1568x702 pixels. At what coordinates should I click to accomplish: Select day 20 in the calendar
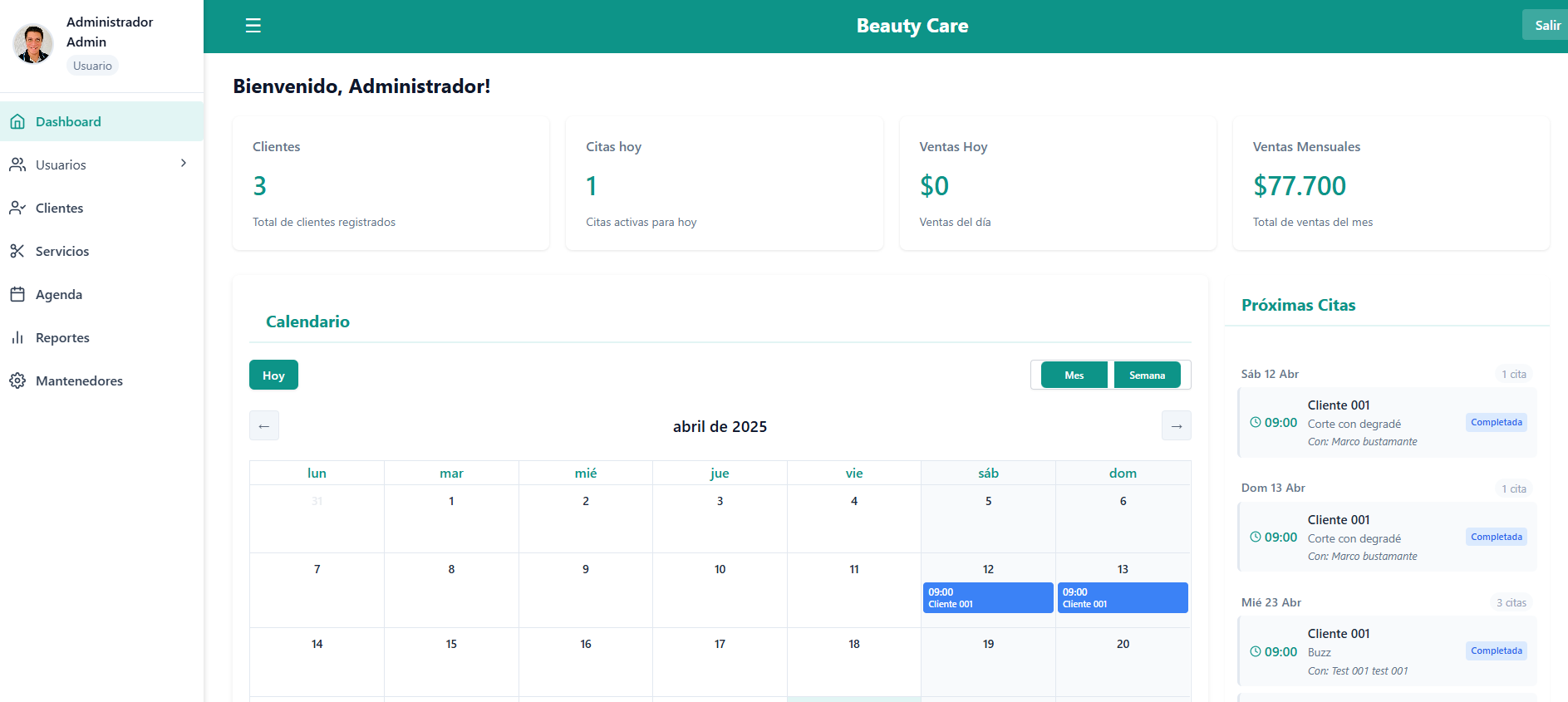click(x=1123, y=662)
